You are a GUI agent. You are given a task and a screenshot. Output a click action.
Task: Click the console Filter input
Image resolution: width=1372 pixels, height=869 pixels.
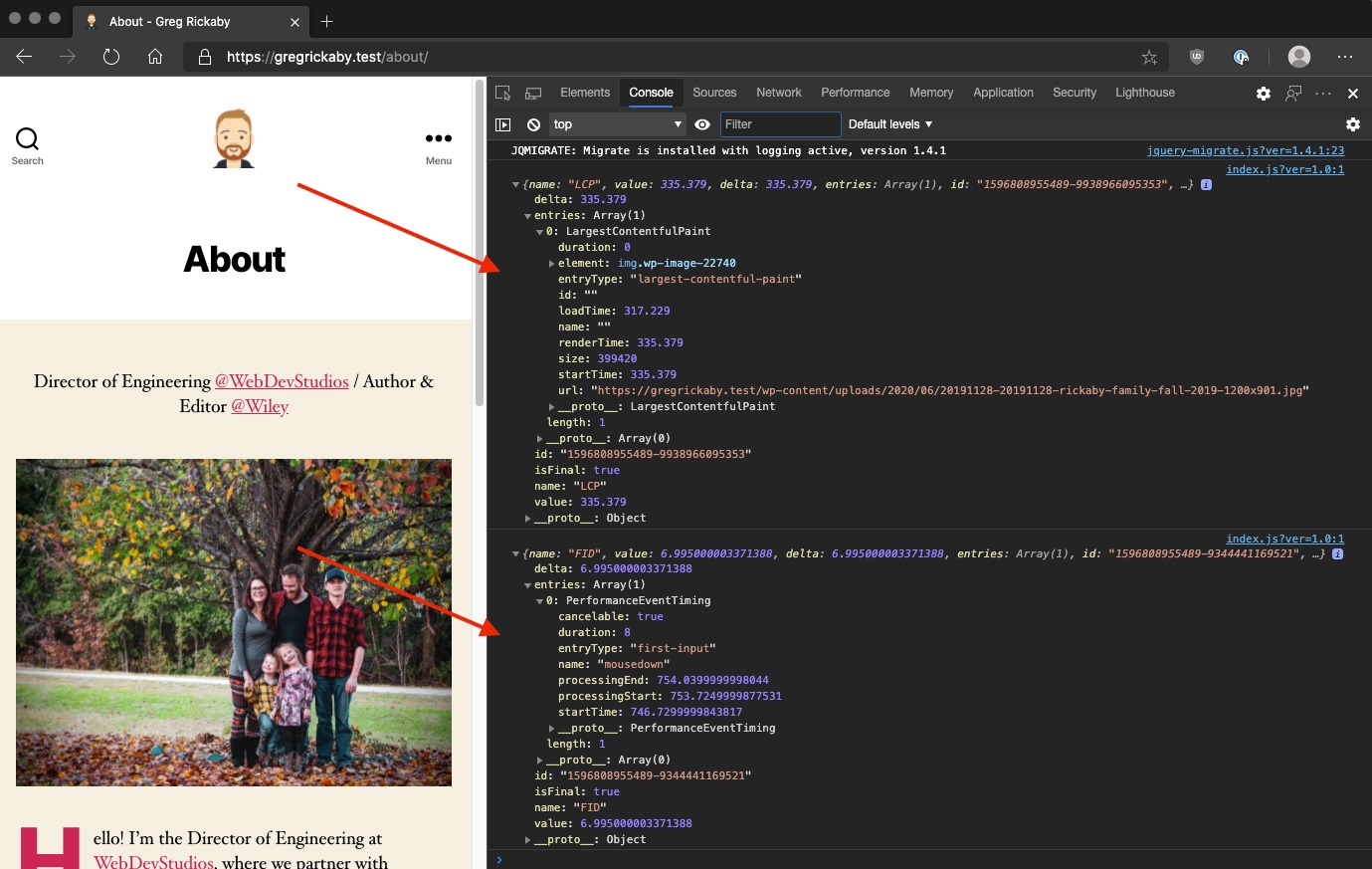pos(781,124)
